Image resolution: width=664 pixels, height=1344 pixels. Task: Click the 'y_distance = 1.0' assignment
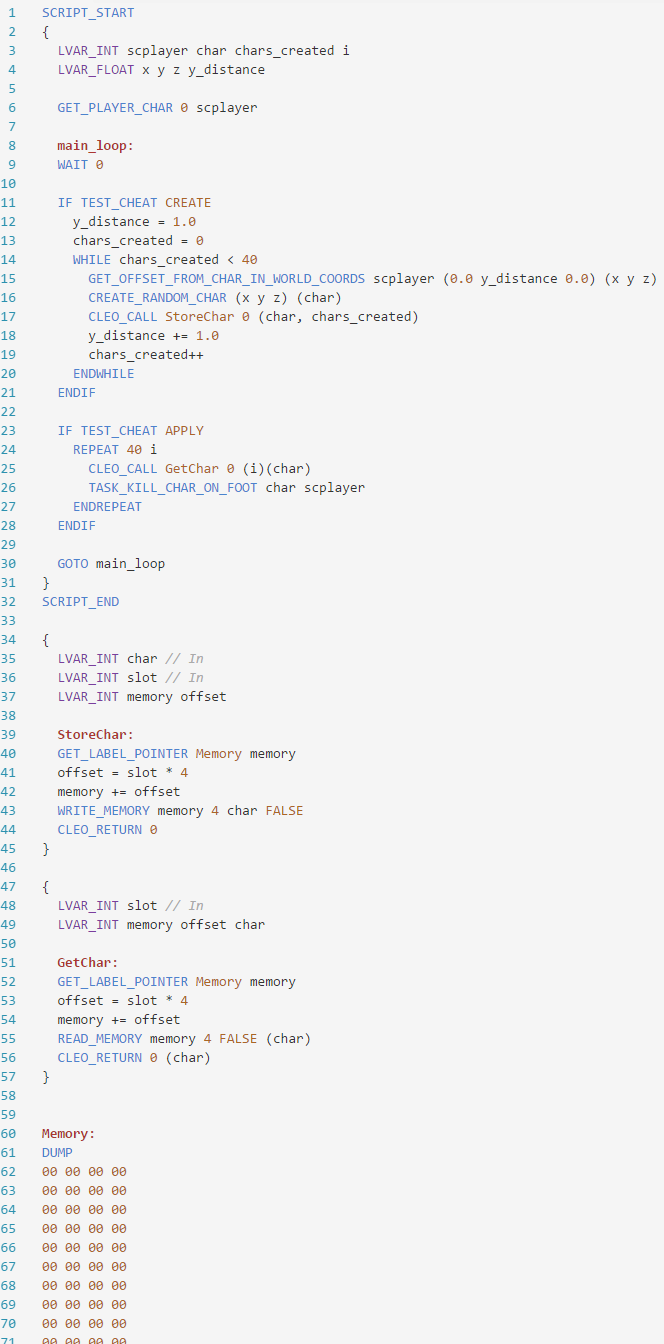tap(134, 222)
